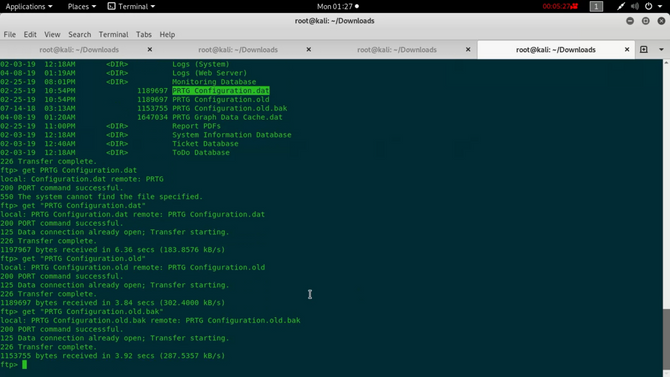This screenshot has height=377, width=670.
Task: Click the ftp prompt cursor at bottom
Action: (24, 365)
